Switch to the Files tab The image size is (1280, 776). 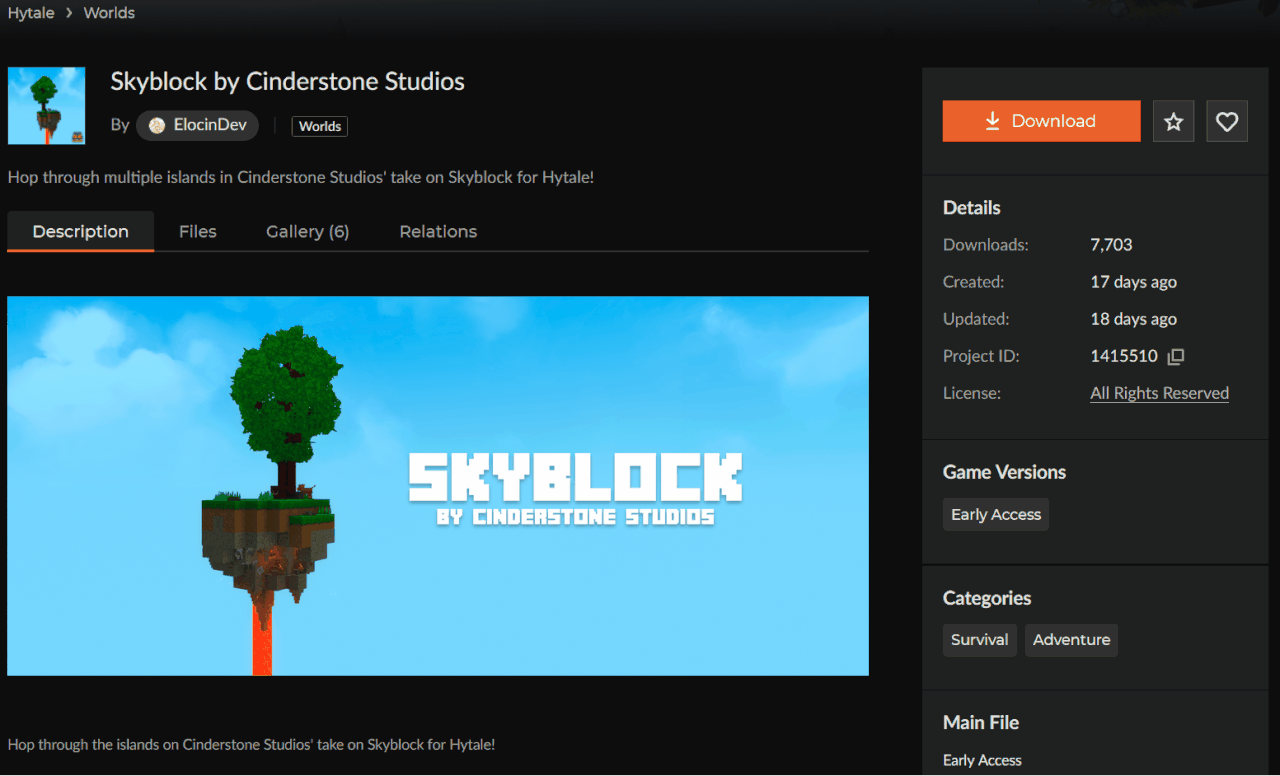tap(197, 231)
